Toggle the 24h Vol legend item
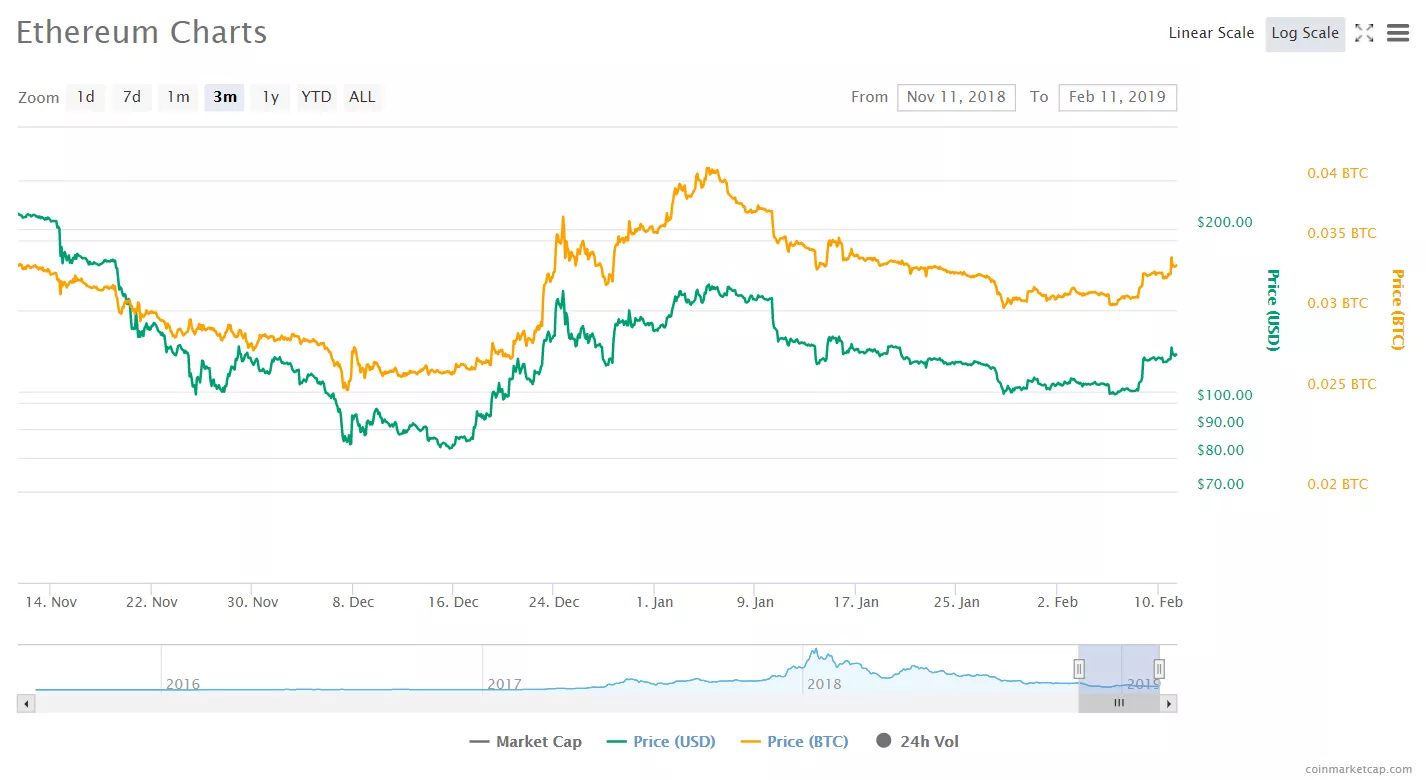This screenshot has height=780, width=1426. point(916,741)
